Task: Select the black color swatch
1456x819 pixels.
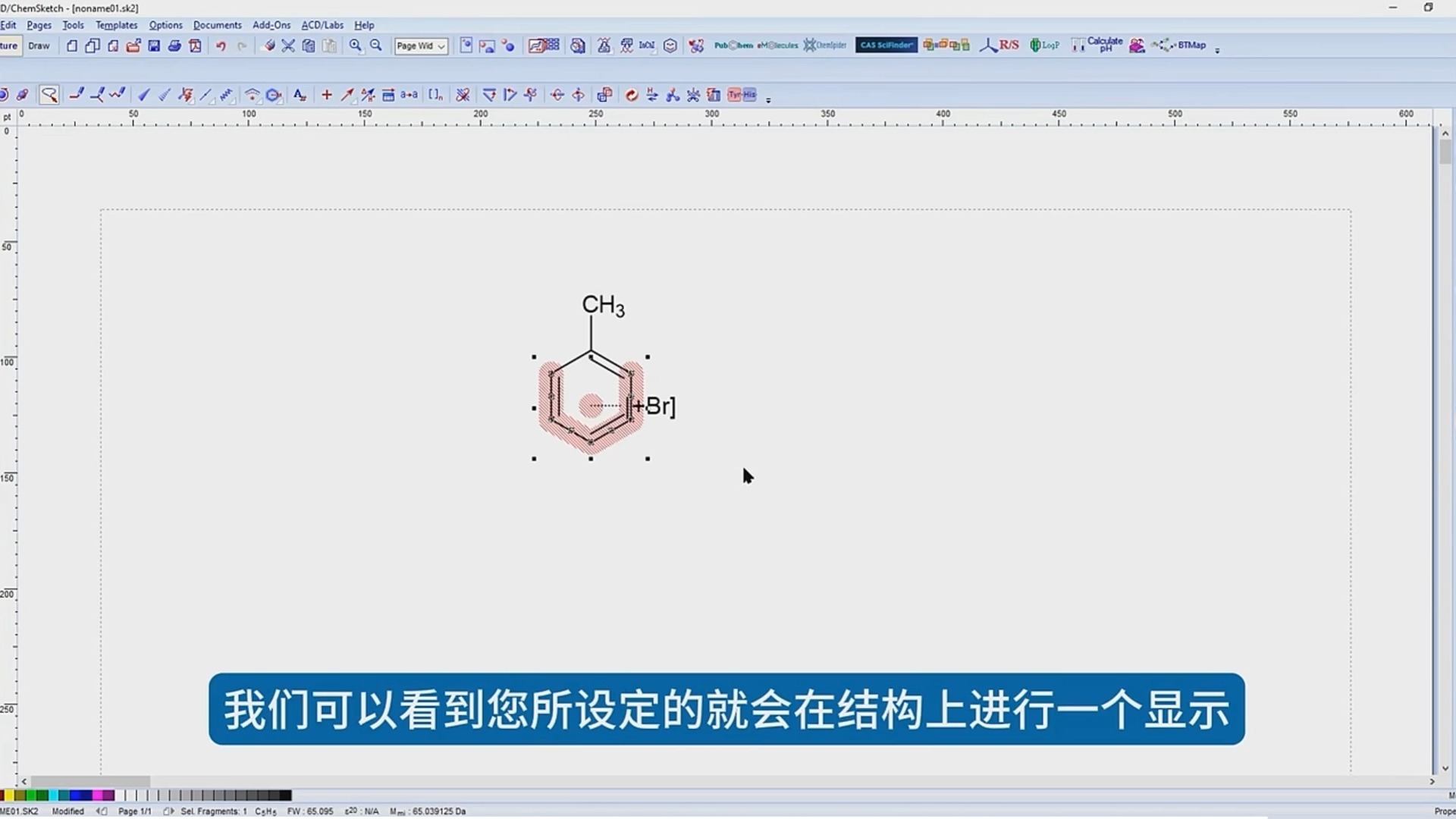Action: click(285, 795)
